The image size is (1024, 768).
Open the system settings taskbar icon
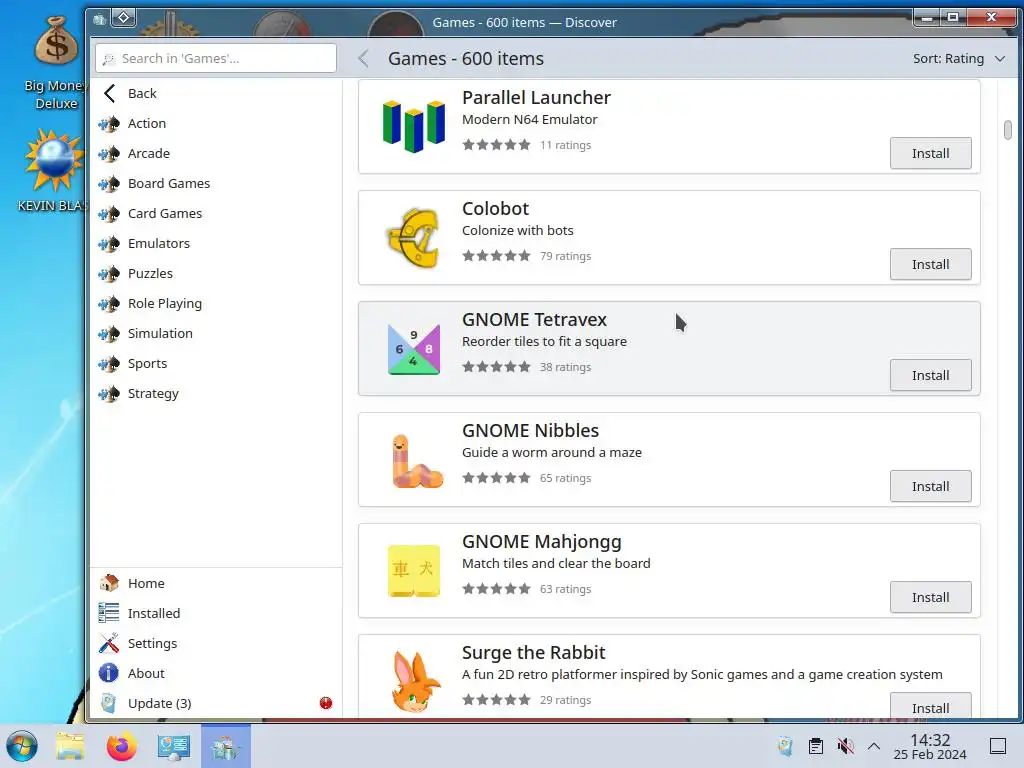point(174,746)
